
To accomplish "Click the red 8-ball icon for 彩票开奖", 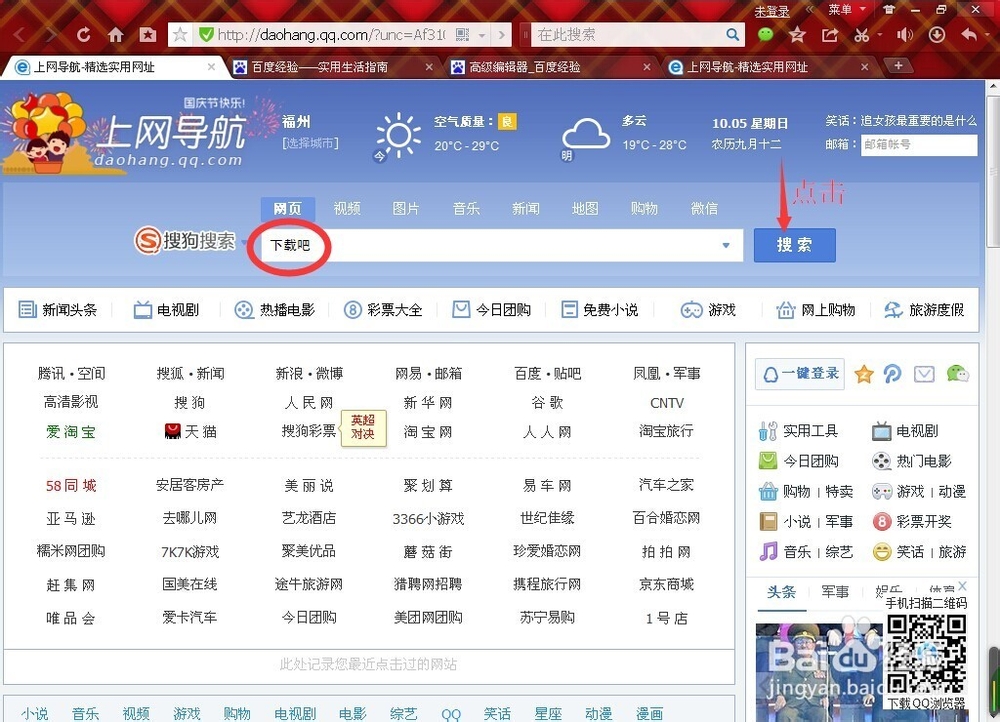I will click(880, 522).
